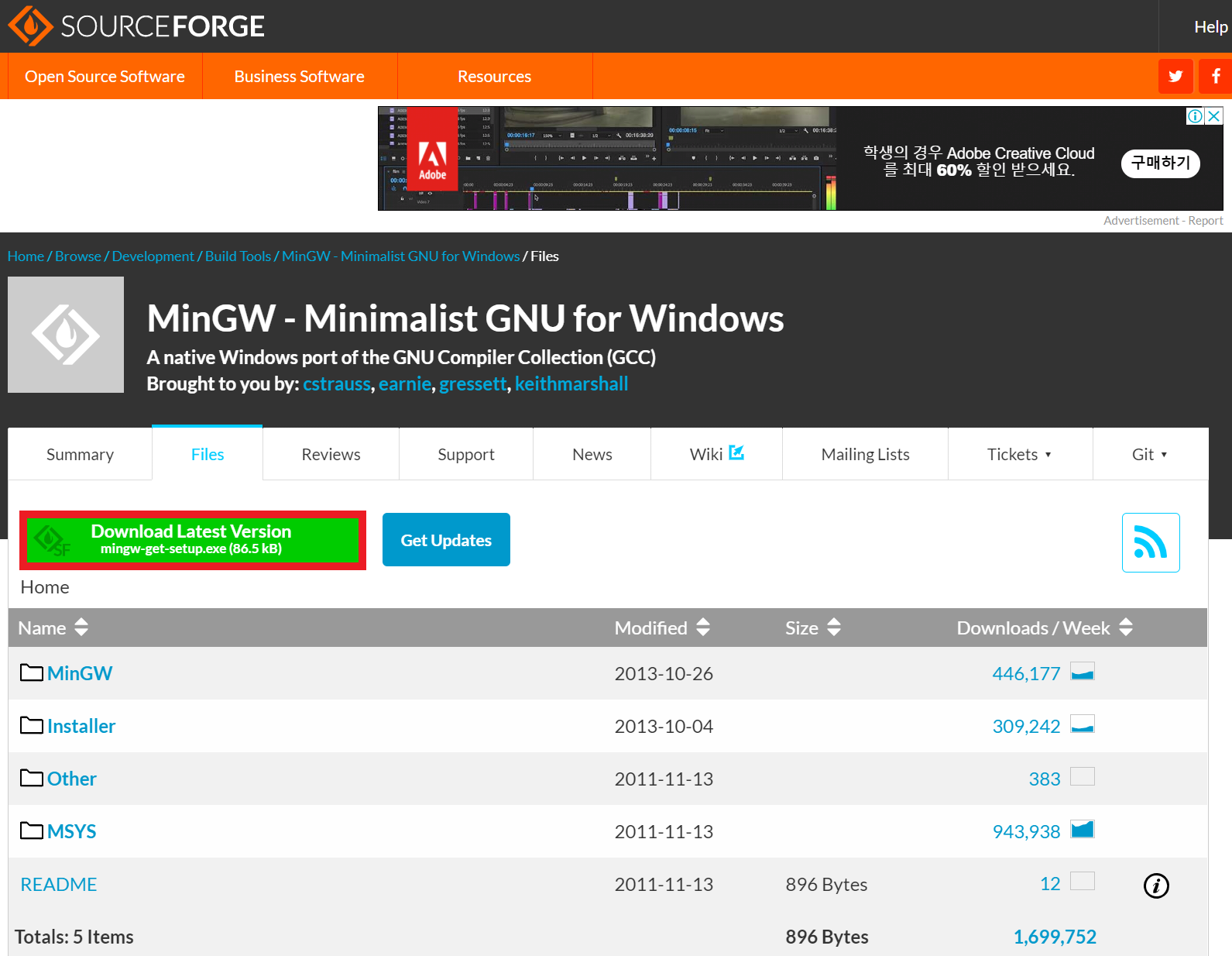Image resolution: width=1232 pixels, height=956 pixels.
Task: Go to Home breadcrumb link
Action: click(x=26, y=256)
